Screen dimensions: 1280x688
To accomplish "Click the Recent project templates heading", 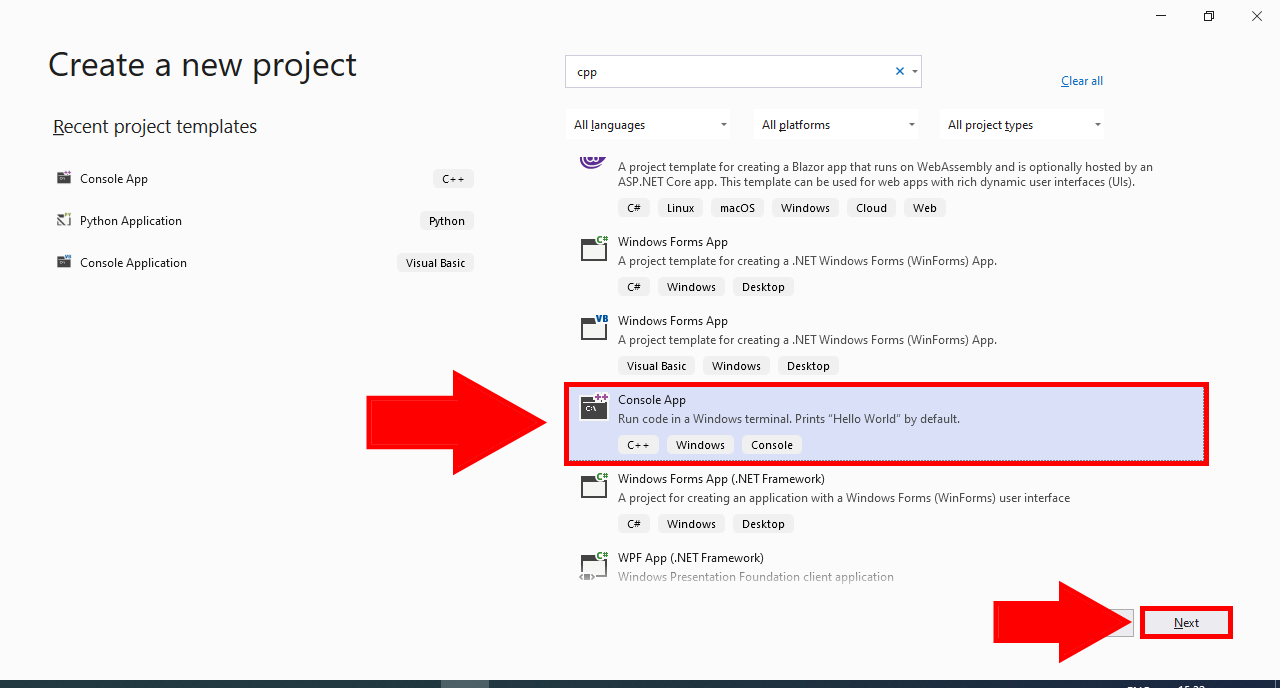I will (155, 127).
